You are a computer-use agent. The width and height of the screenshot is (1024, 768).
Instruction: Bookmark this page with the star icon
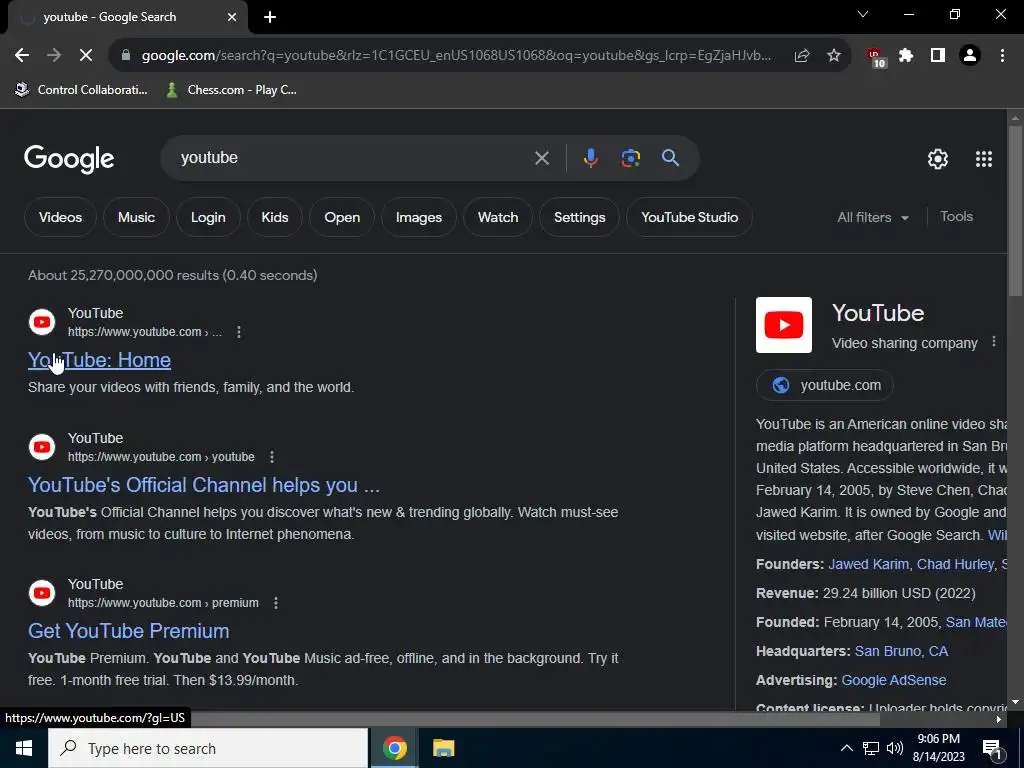(x=834, y=56)
